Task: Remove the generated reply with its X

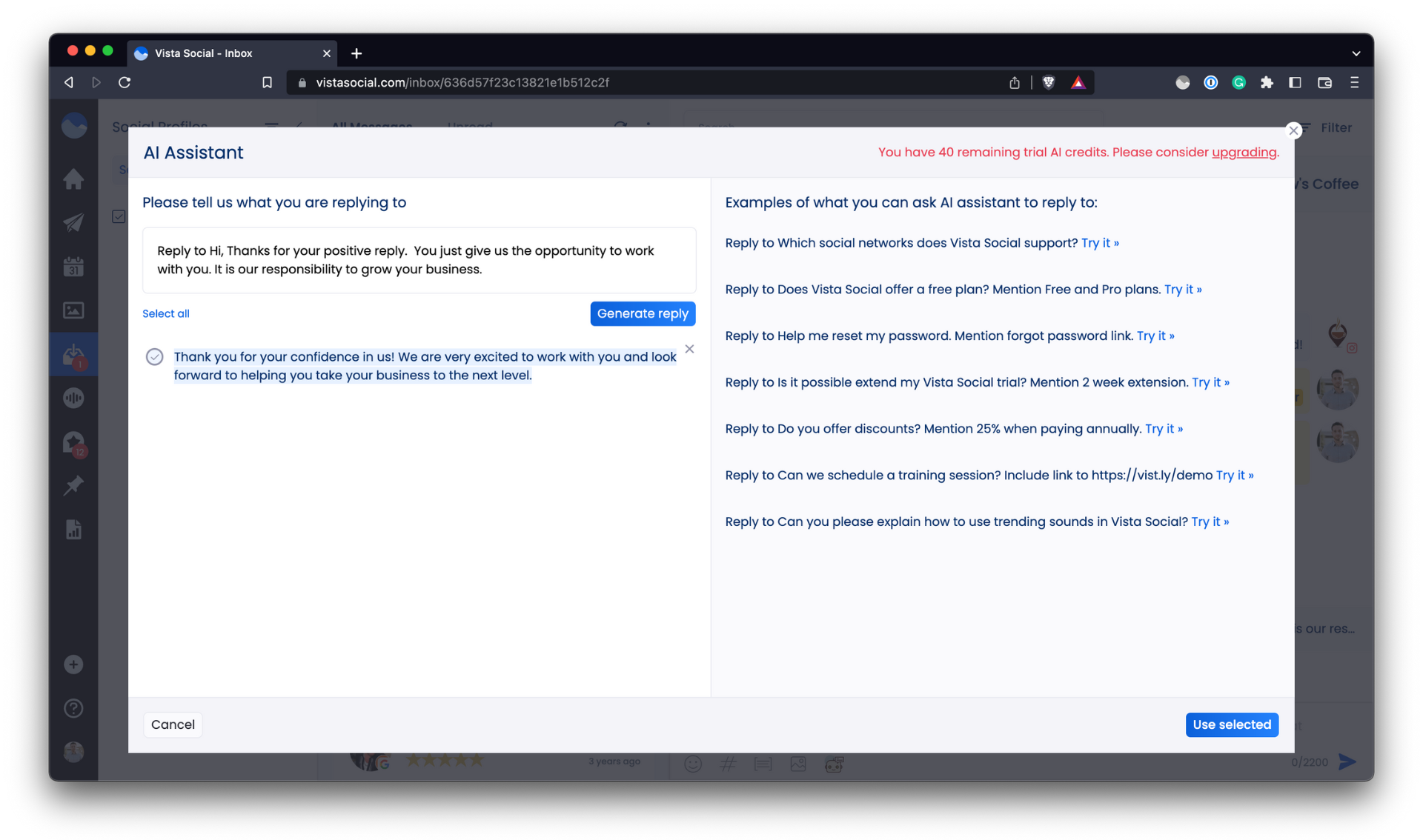Action: coord(689,349)
